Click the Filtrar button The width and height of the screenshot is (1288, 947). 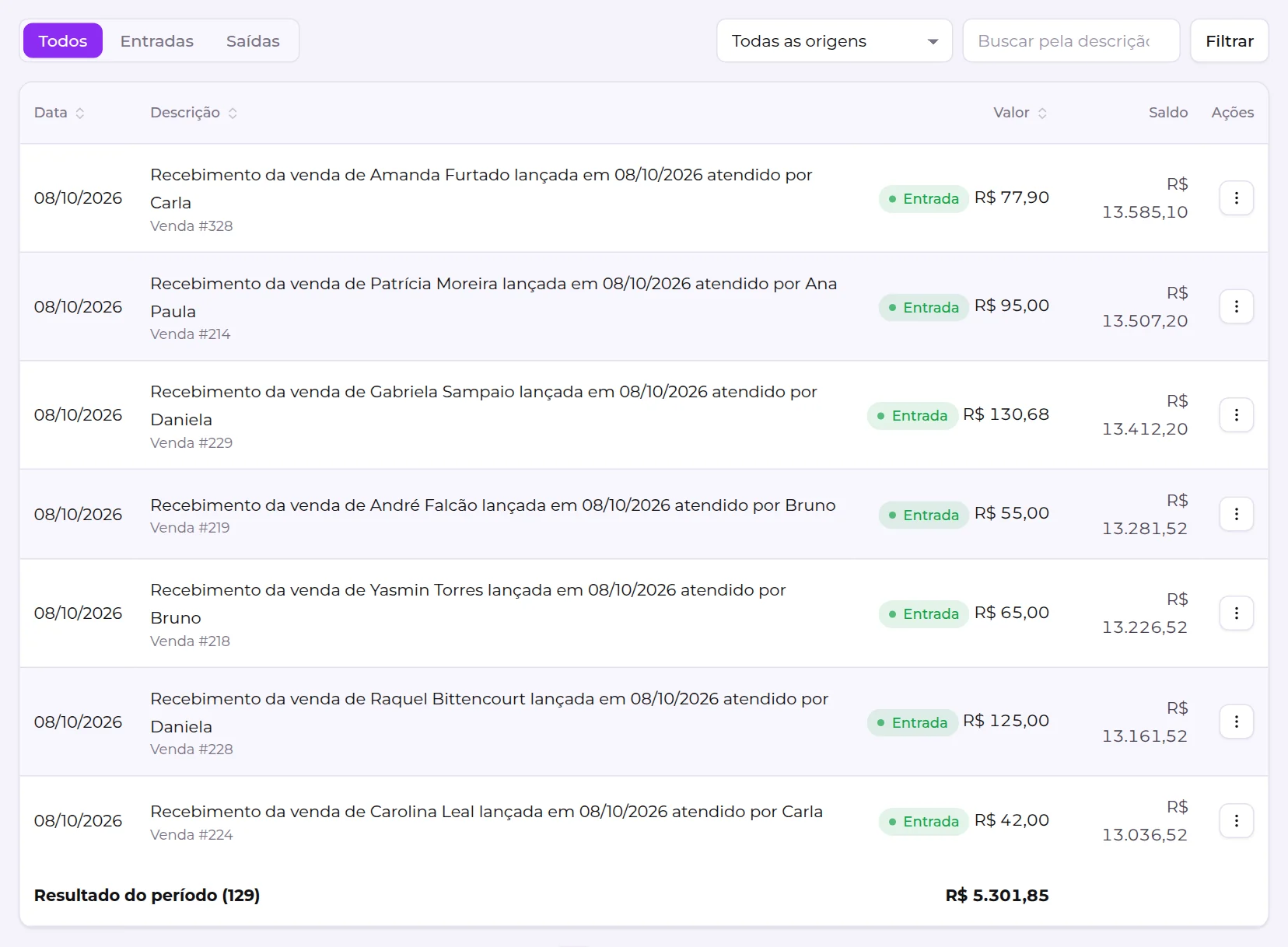coord(1230,40)
